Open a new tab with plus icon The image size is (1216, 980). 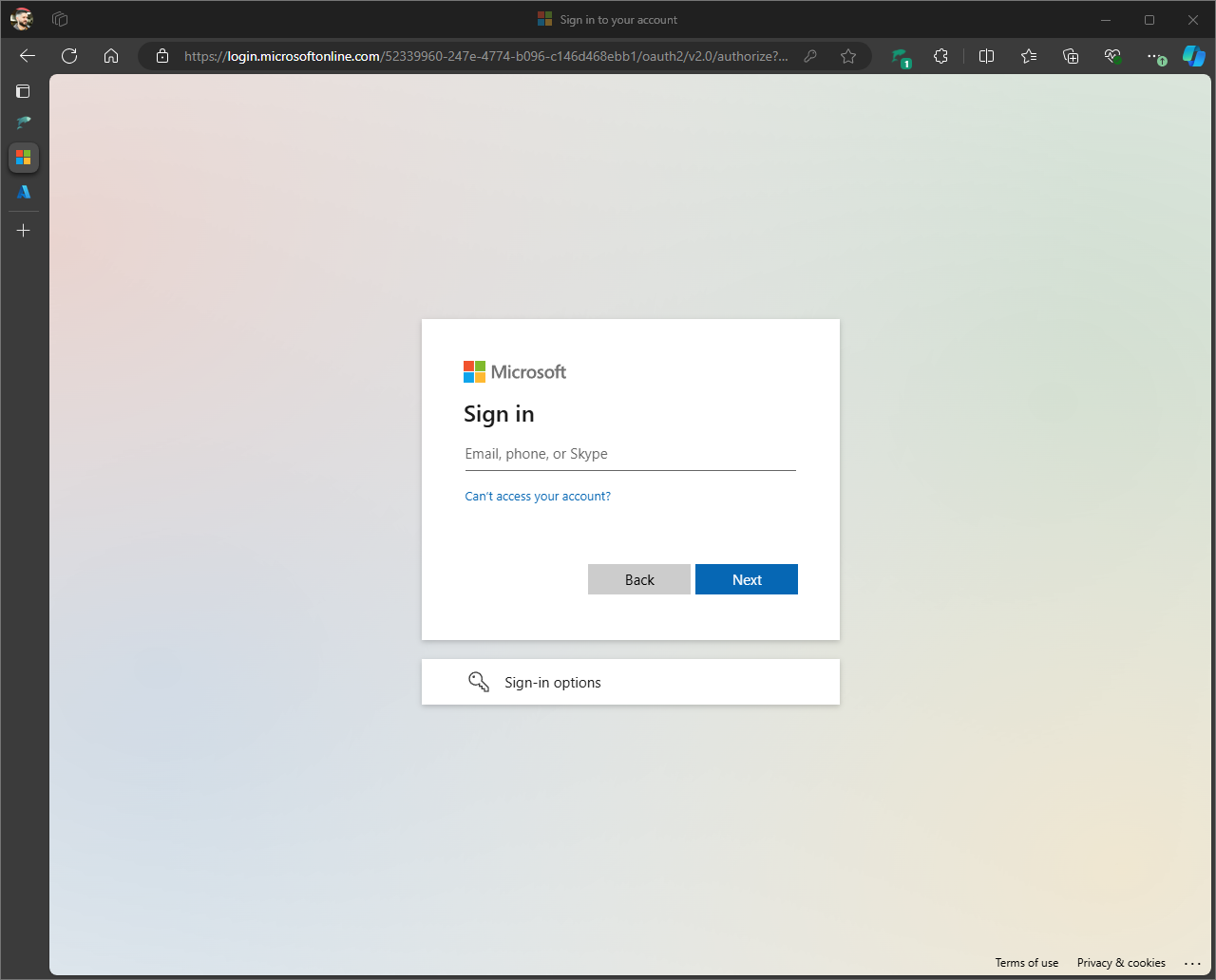(24, 230)
